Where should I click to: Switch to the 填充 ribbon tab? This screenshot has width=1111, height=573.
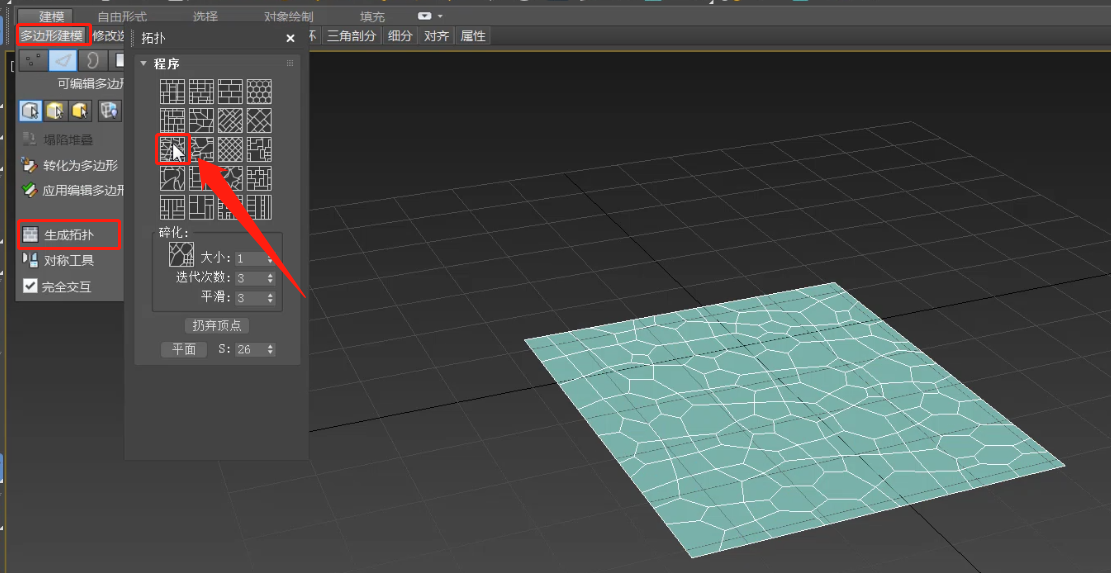click(x=373, y=17)
